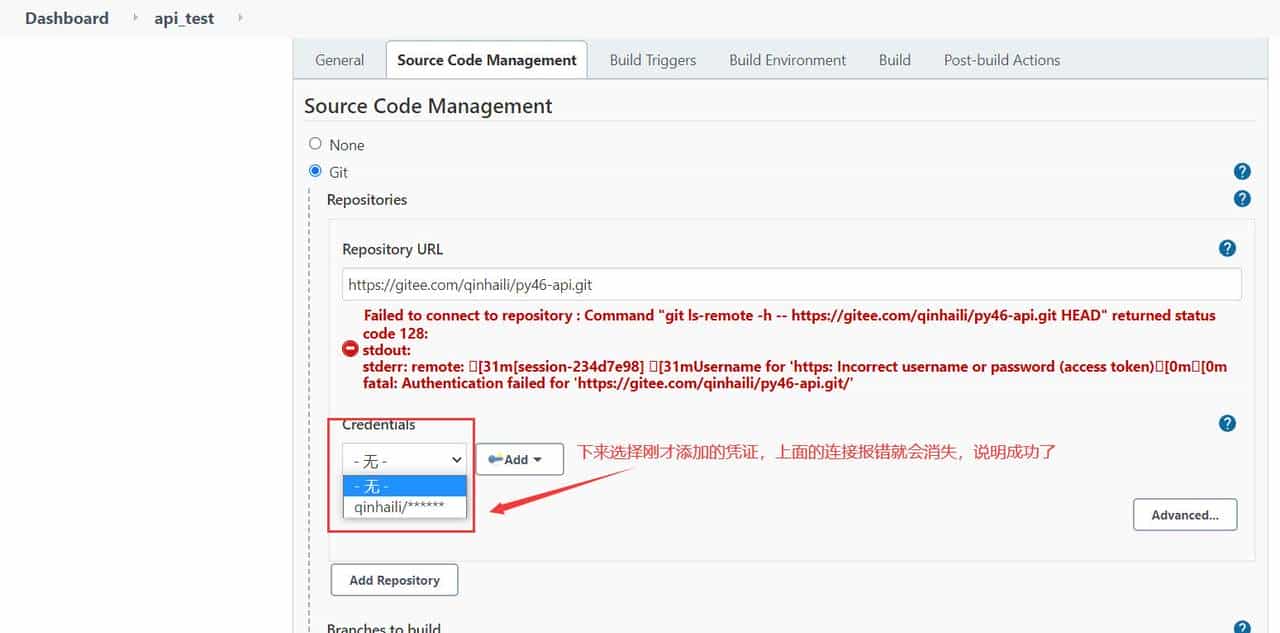The image size is (1280, 633).
Task: Open the Post-build Actions tab
Action: click(1001, 59)
